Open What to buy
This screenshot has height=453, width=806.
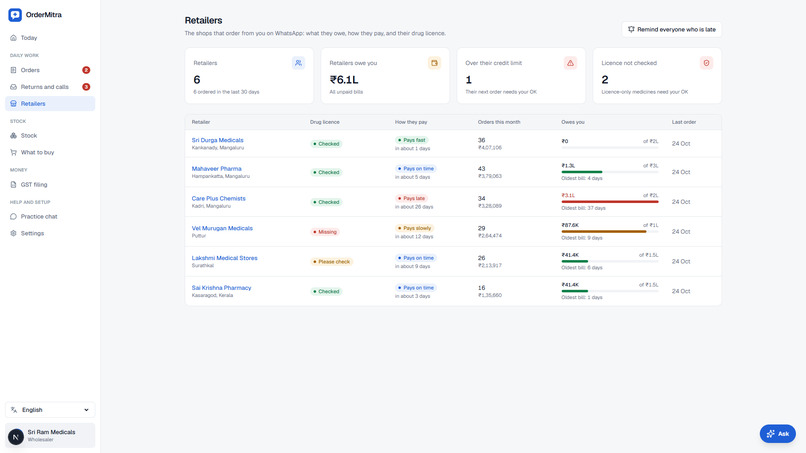coord(50,152)
